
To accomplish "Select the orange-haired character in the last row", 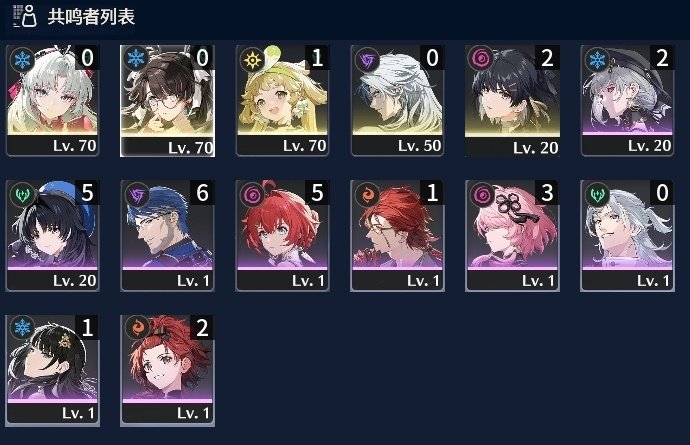I will [167, 370].
